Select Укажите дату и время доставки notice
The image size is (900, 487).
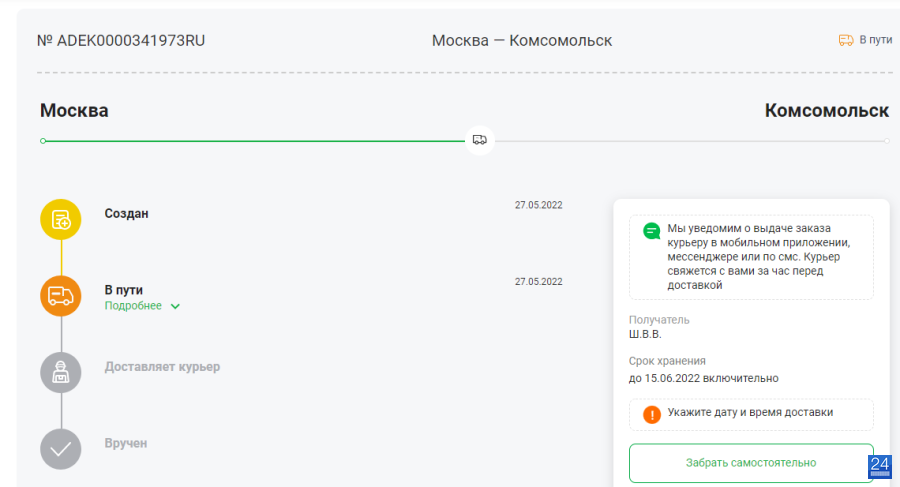[x=751, y=414]
